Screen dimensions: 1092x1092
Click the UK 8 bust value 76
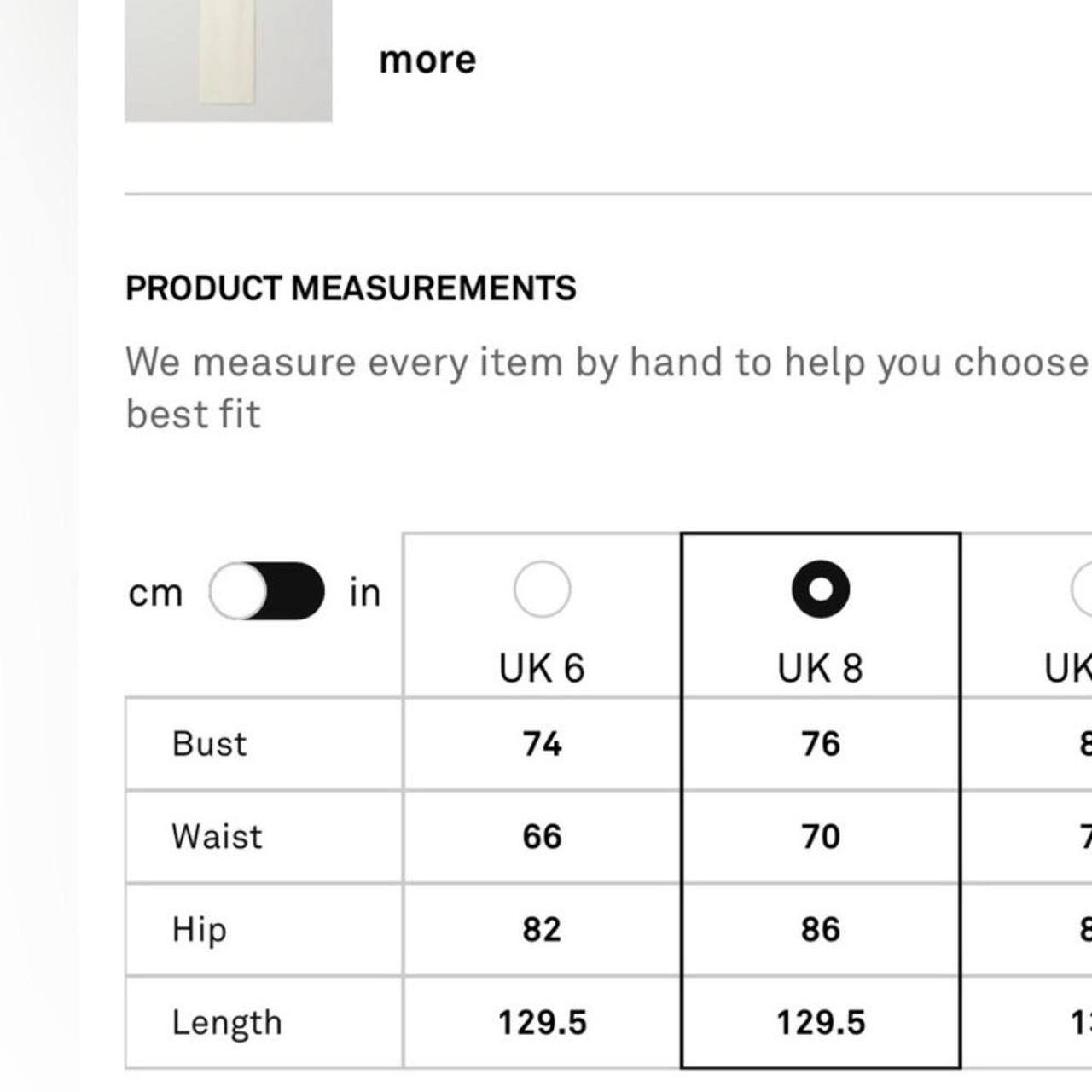pyautogui.click(x=821, y=744)
